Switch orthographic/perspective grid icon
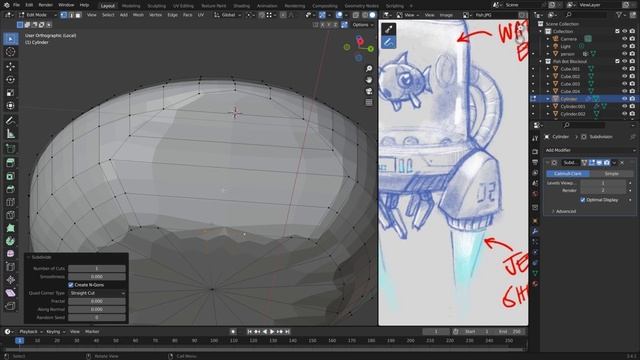 (369, 102)
